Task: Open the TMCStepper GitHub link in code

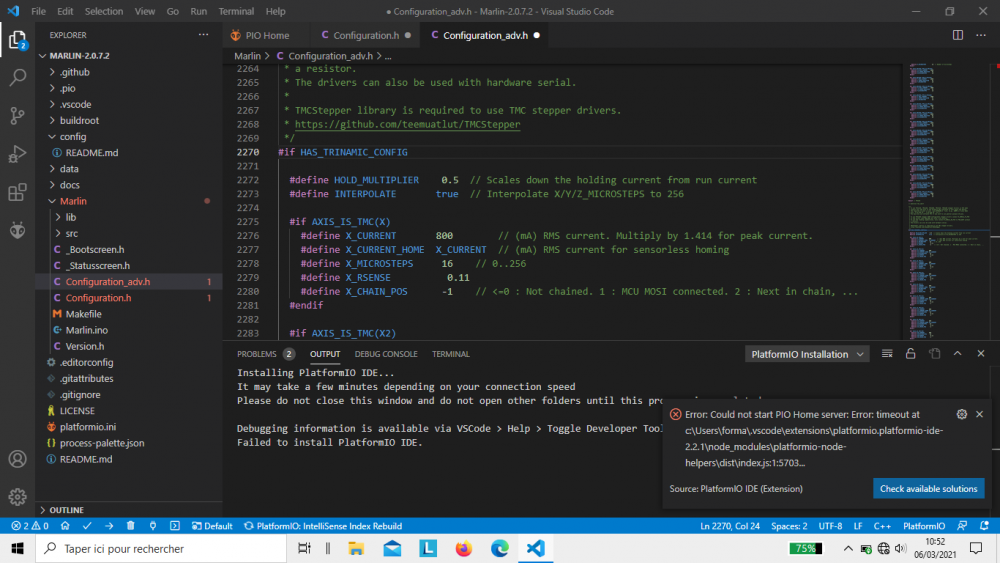Action: click(407, 124)
